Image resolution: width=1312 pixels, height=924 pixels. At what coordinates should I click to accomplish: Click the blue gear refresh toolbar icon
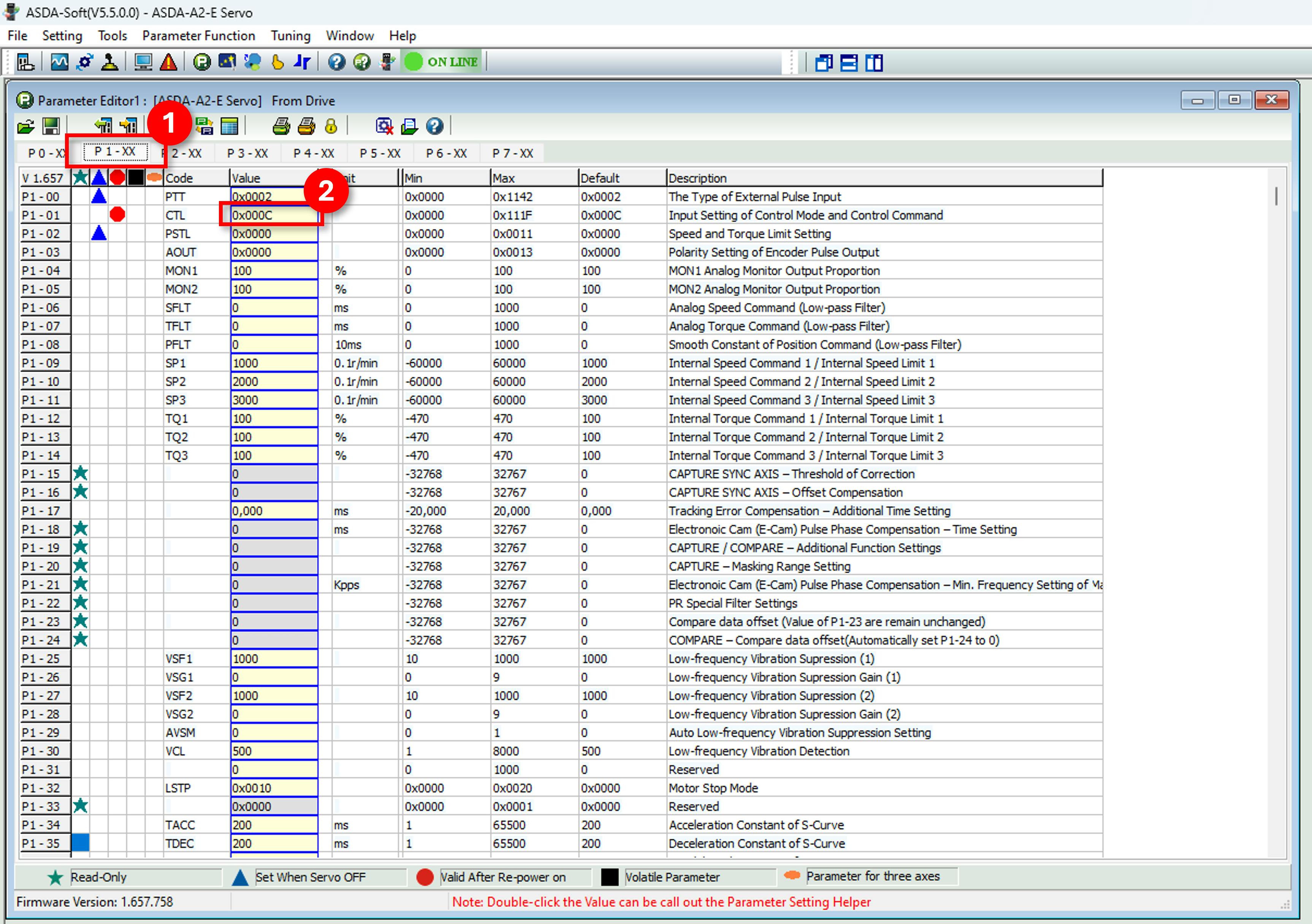pyautogui.click(x=85, y=62)
